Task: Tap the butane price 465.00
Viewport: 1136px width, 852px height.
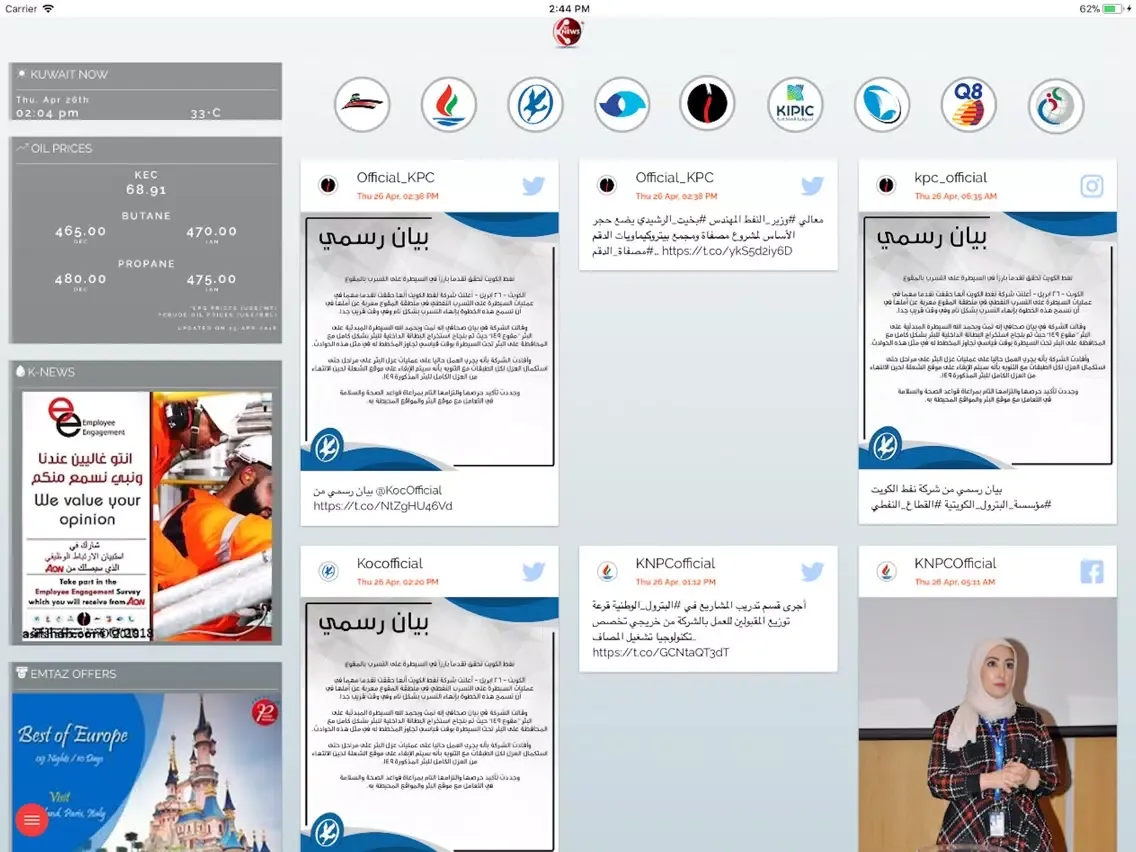Action: click(x=80, y=231)
